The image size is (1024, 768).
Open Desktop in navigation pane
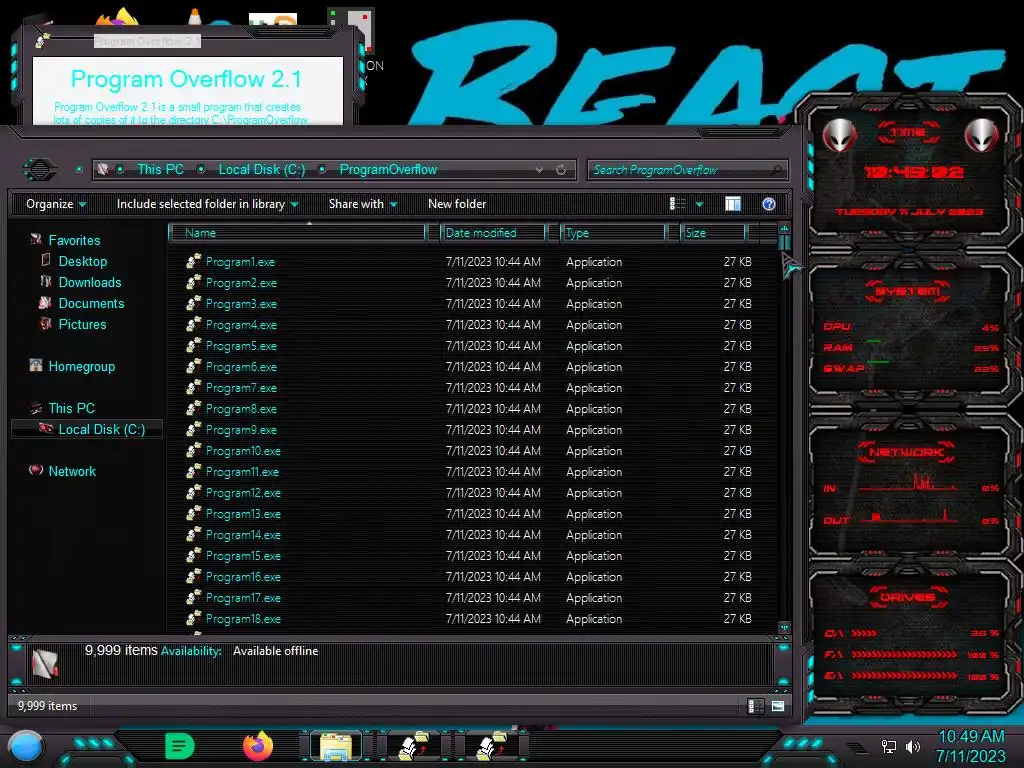[83, 261]
